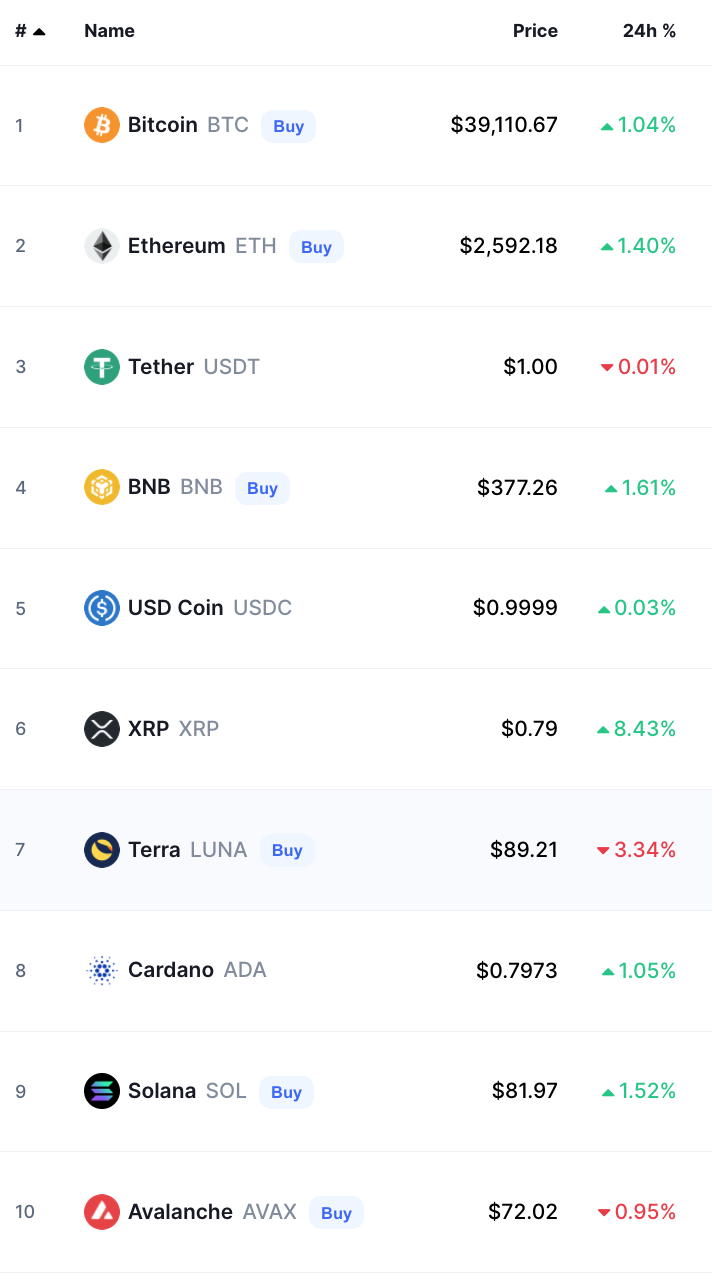Click the XRP black logo icon

[102, 729]
